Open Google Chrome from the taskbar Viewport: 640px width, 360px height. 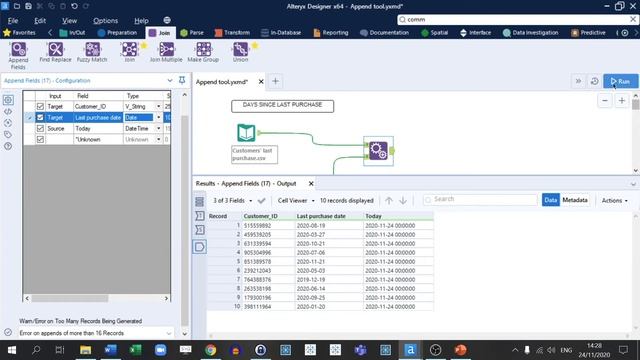click(x=211, y=350)
